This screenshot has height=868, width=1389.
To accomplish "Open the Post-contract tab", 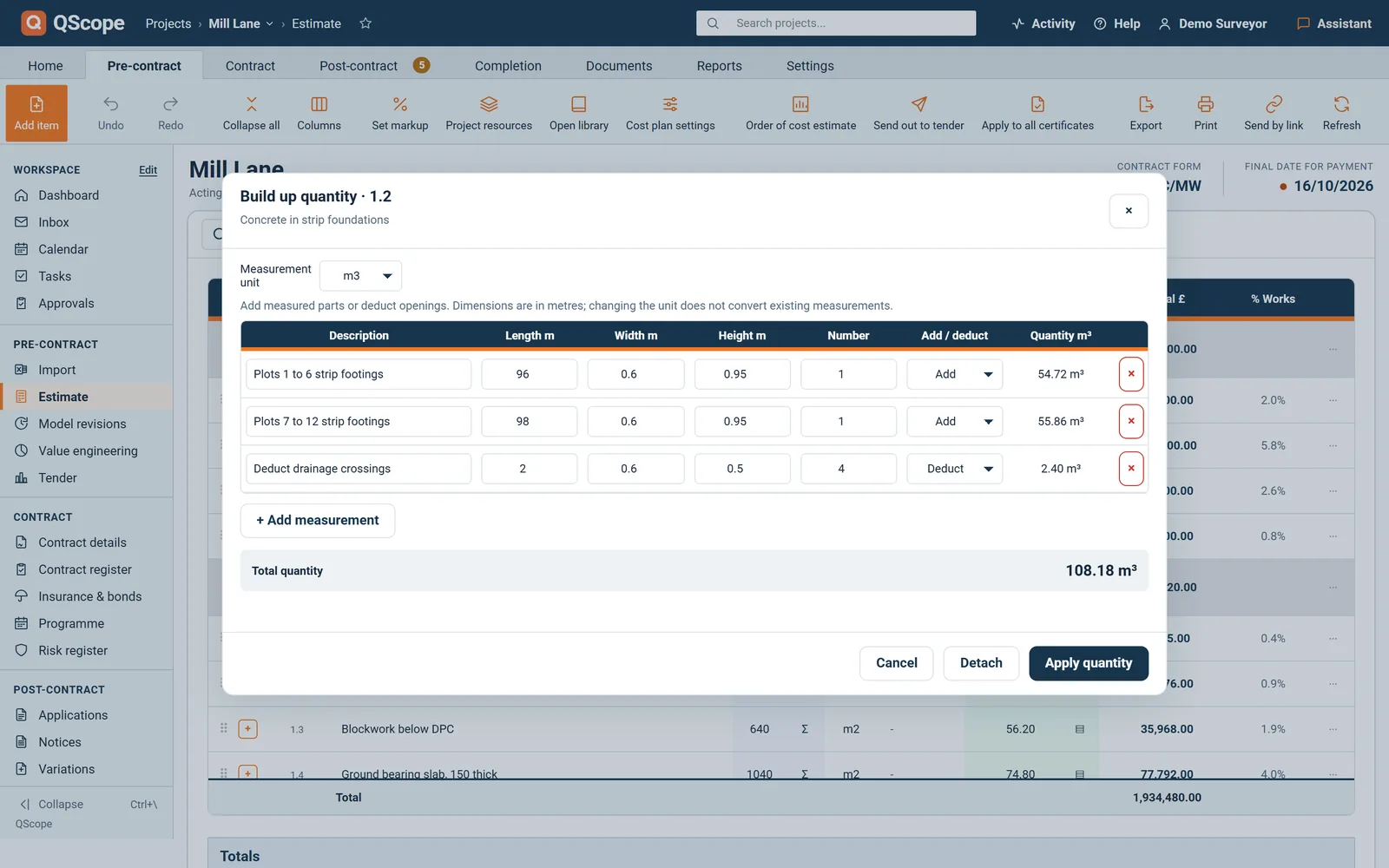I will click(x=374, y=66).
